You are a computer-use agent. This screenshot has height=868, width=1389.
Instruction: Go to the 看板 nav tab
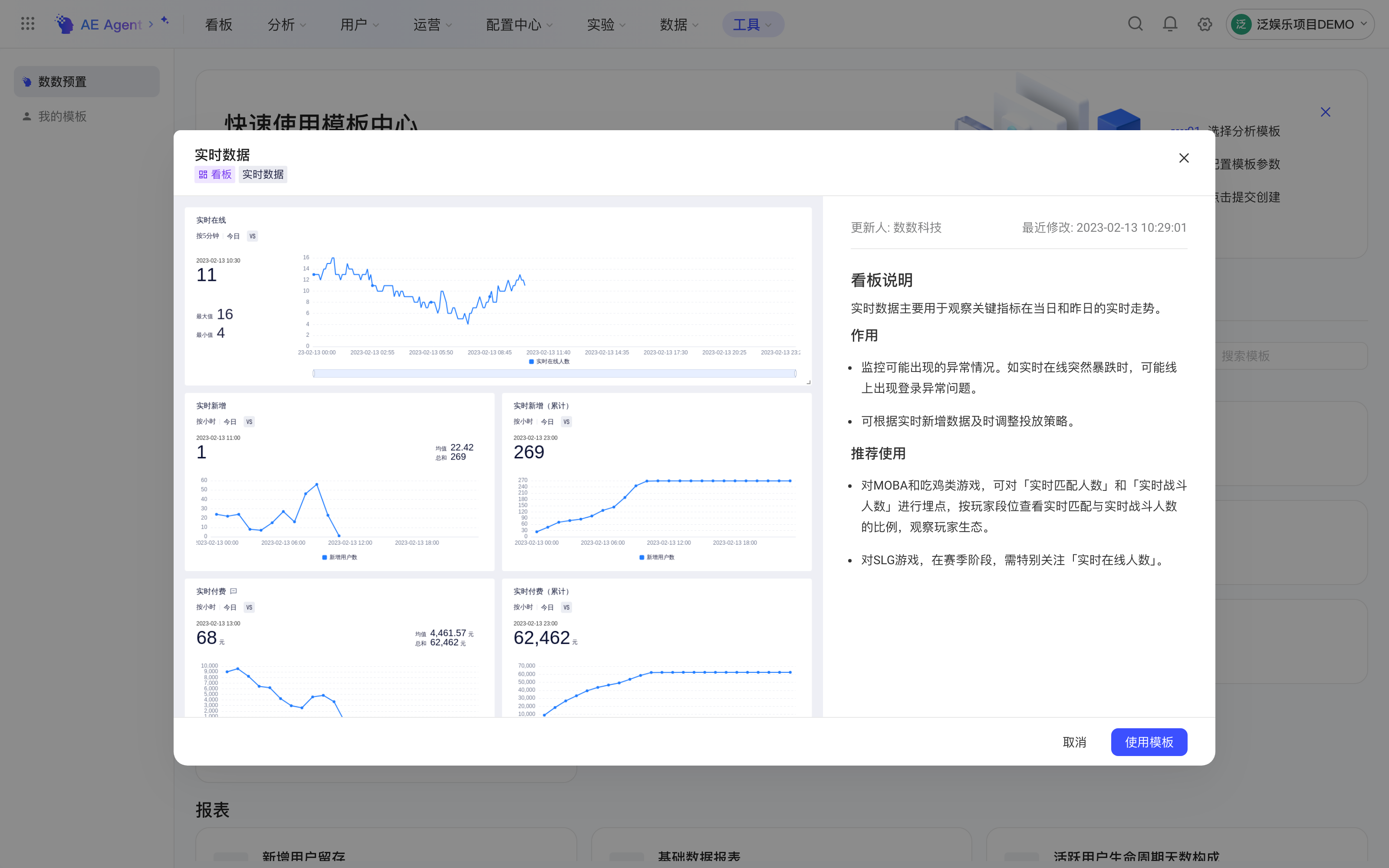coord(219,24)
